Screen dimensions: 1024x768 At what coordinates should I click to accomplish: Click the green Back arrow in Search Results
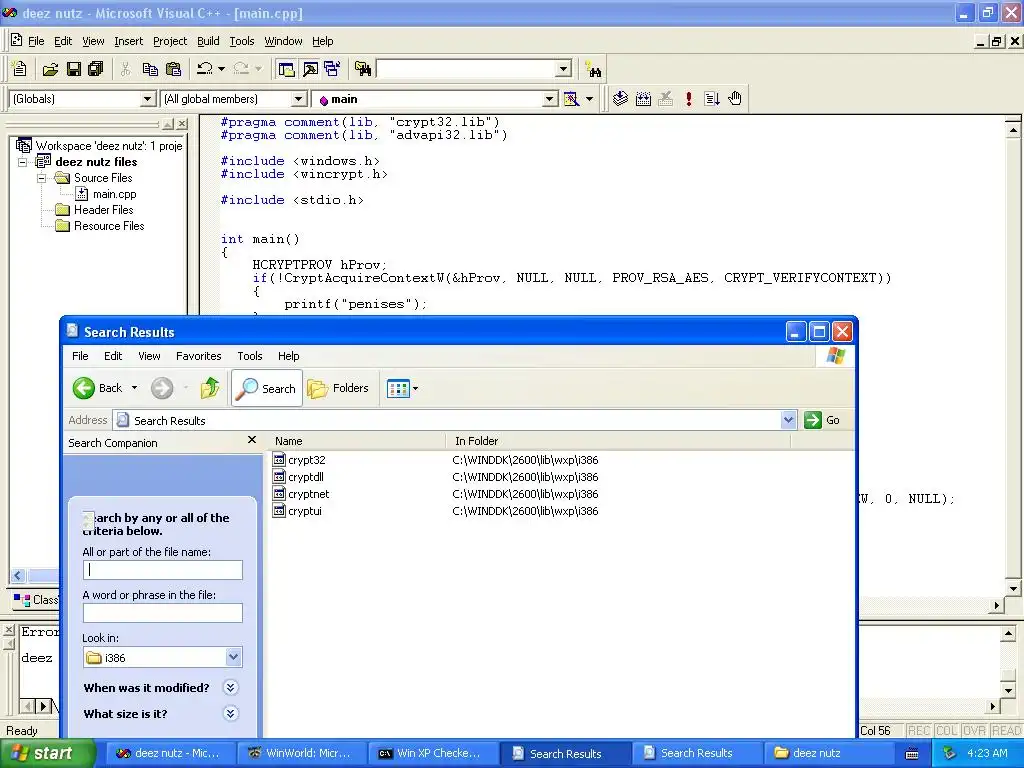tap(84, 388)
